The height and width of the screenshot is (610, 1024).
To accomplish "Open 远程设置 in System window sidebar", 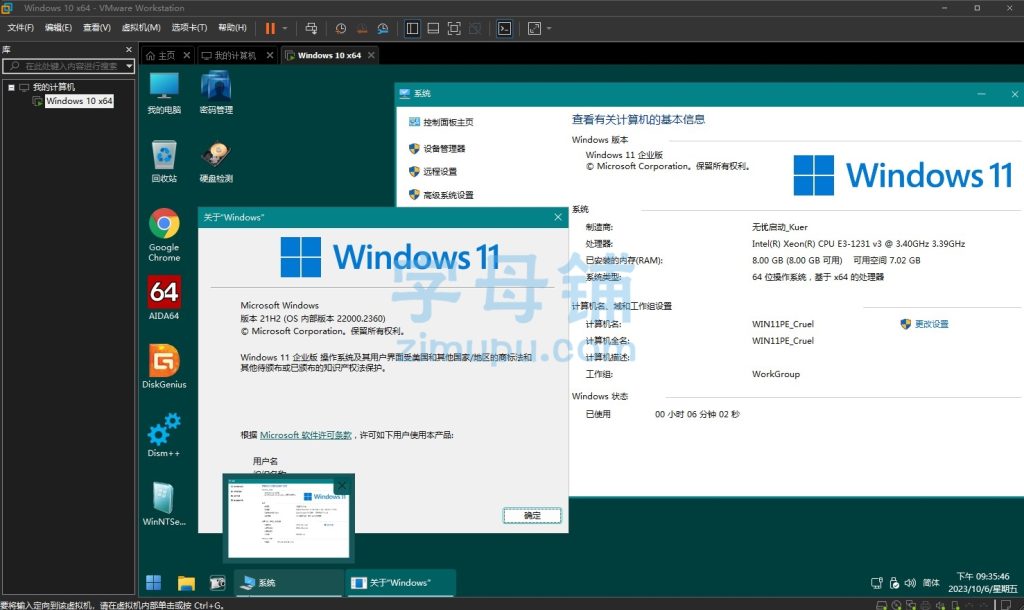I will click(x=433, y=172).
